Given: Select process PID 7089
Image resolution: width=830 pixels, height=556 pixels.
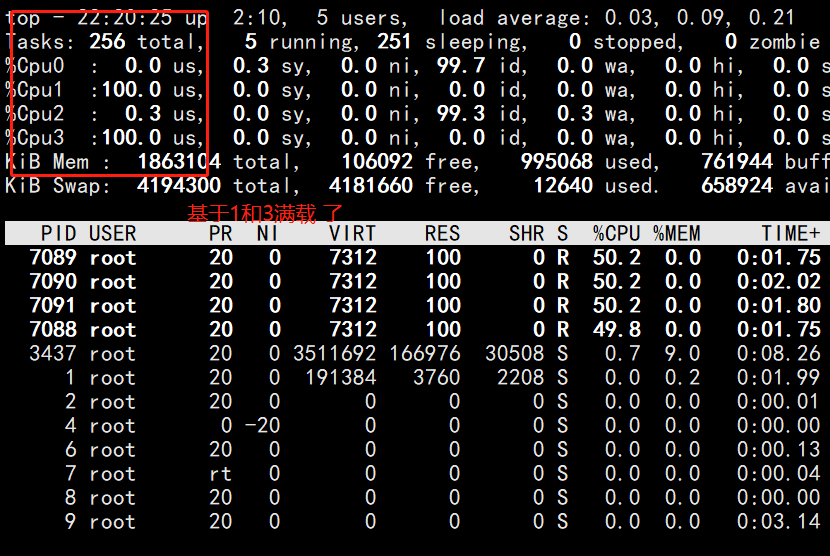Looking at the screenshot, I should [53, 258].
